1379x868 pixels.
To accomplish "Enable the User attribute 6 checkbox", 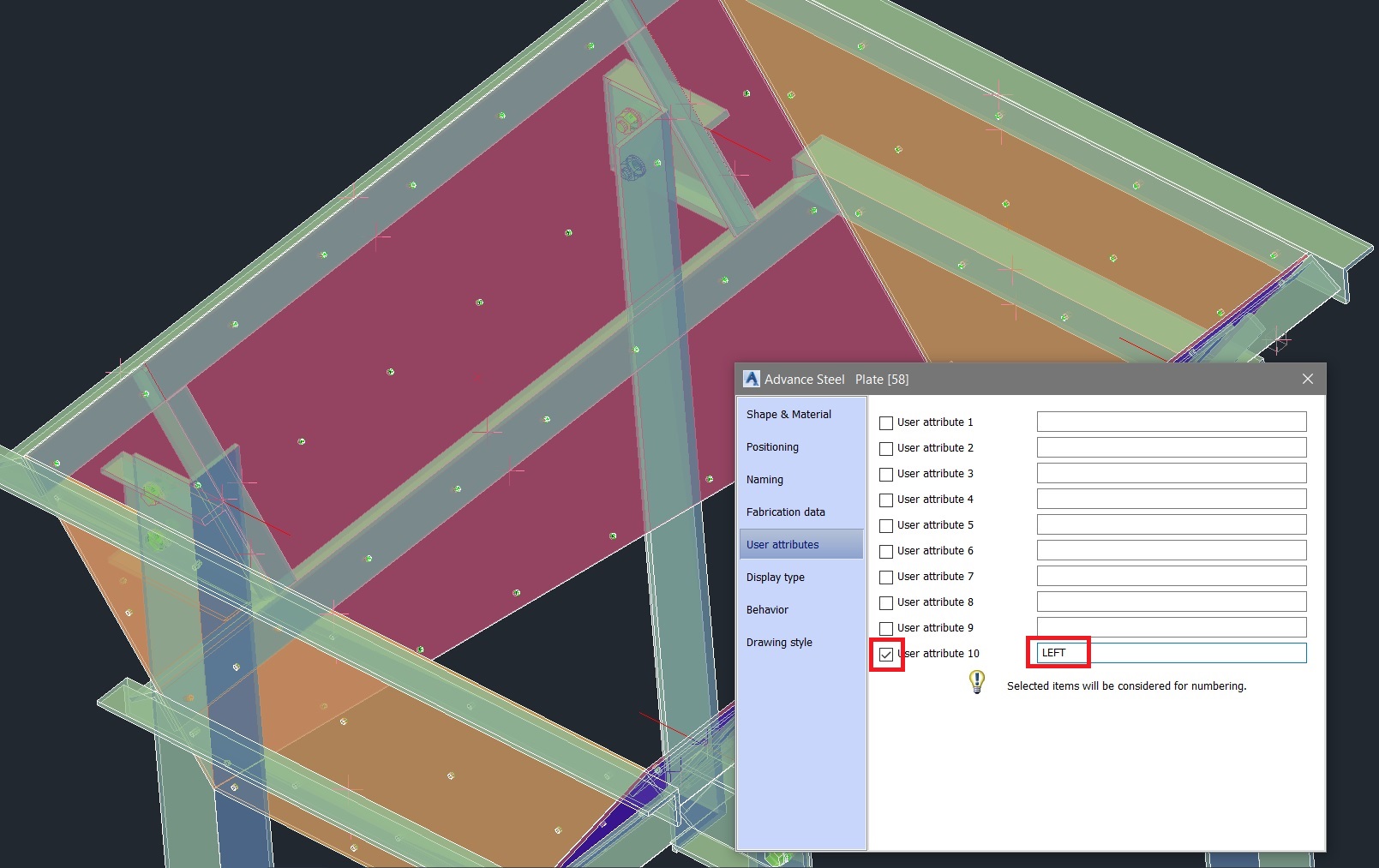I will click(x=885, y=550).
